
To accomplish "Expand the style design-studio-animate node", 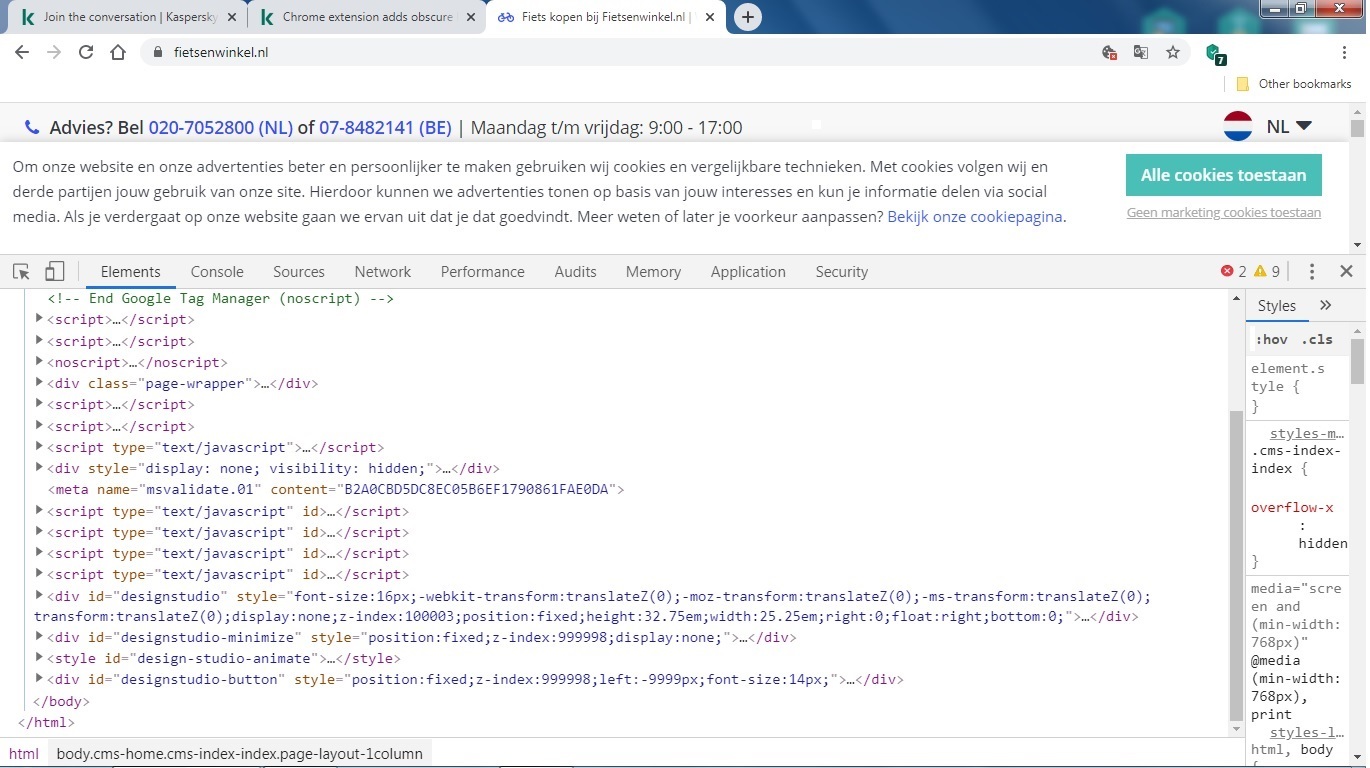I will (39, 658).
